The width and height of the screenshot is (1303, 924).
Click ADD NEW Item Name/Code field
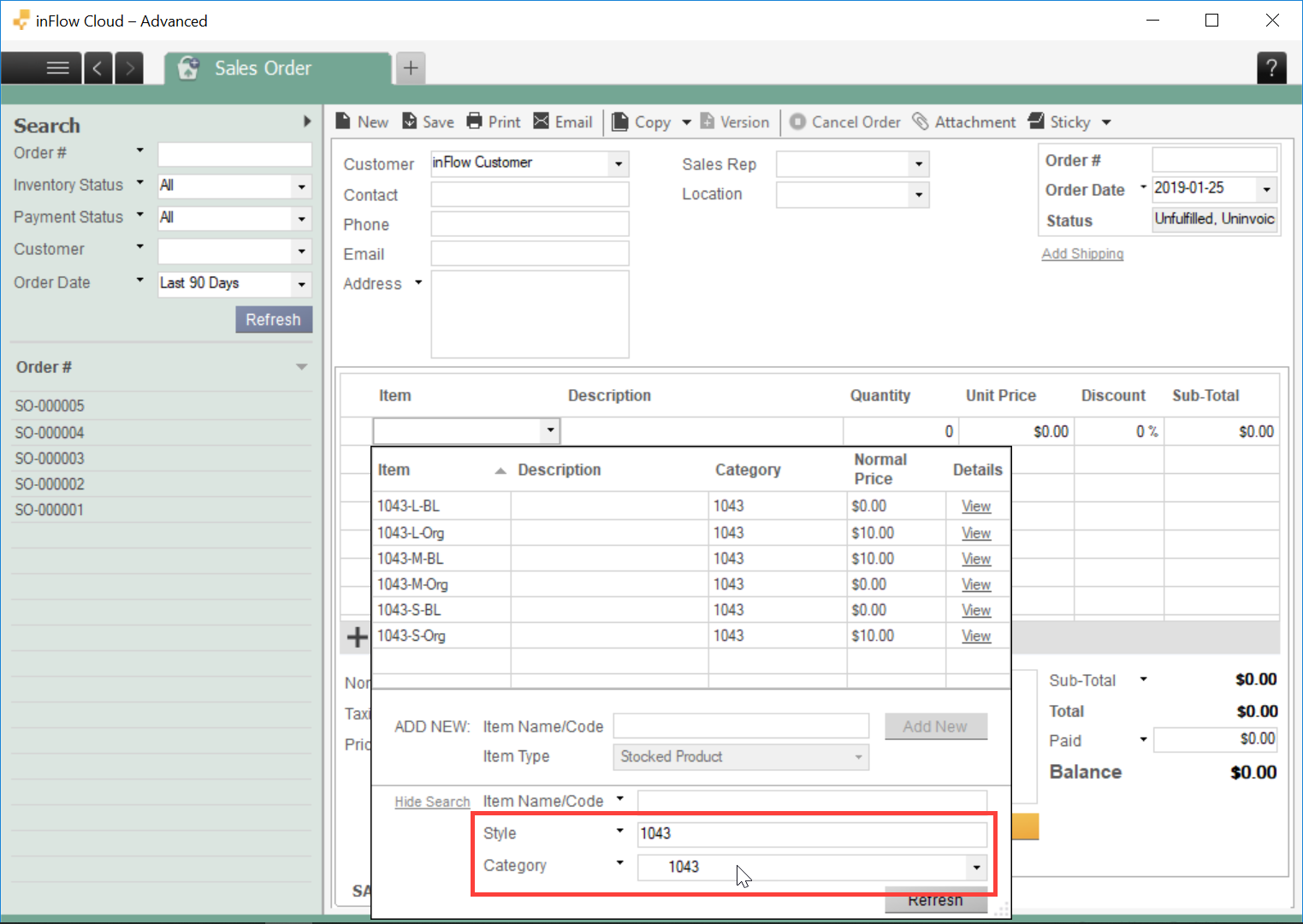click(741, 726)
